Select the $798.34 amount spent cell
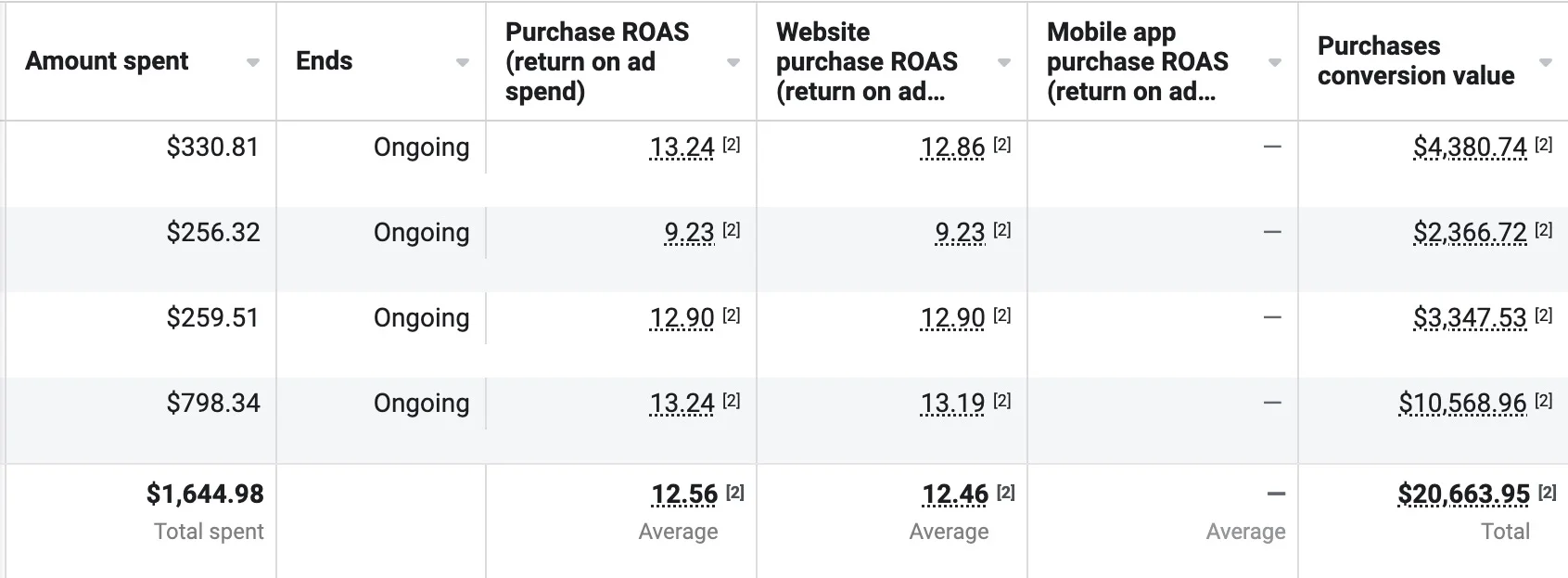Viewport: 1568px width, 578px height. pyautogui.click(x=213, y=404)
